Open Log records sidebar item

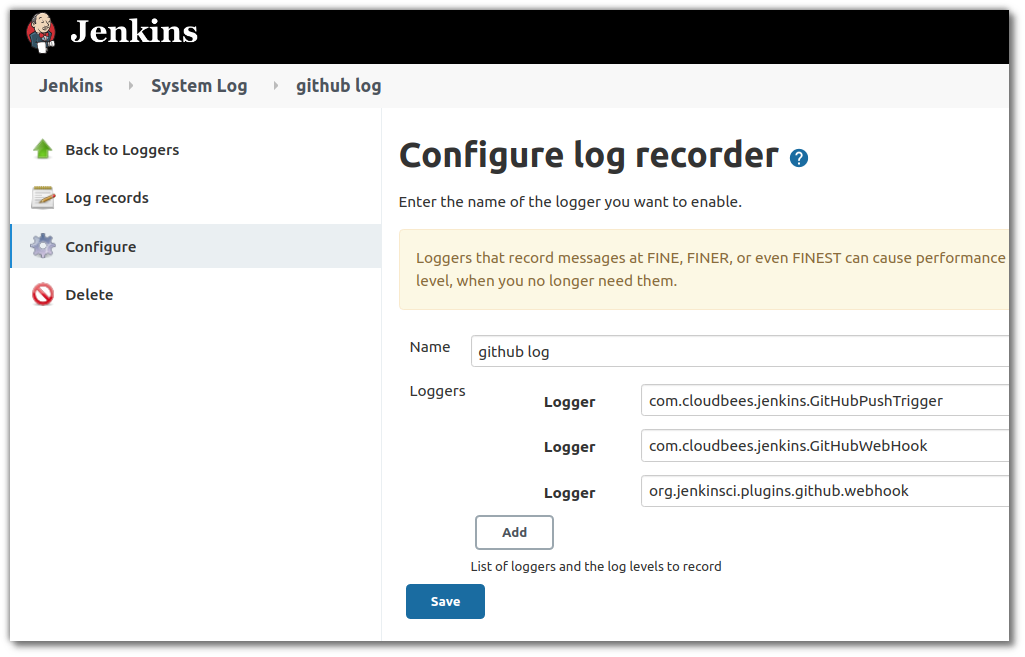click(107, 197)
